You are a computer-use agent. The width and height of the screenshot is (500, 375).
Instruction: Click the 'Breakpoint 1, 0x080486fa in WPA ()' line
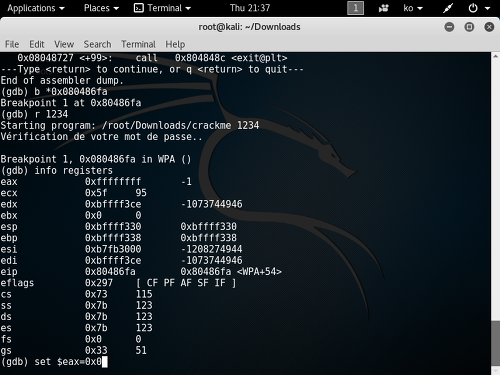tap(96, 159)
